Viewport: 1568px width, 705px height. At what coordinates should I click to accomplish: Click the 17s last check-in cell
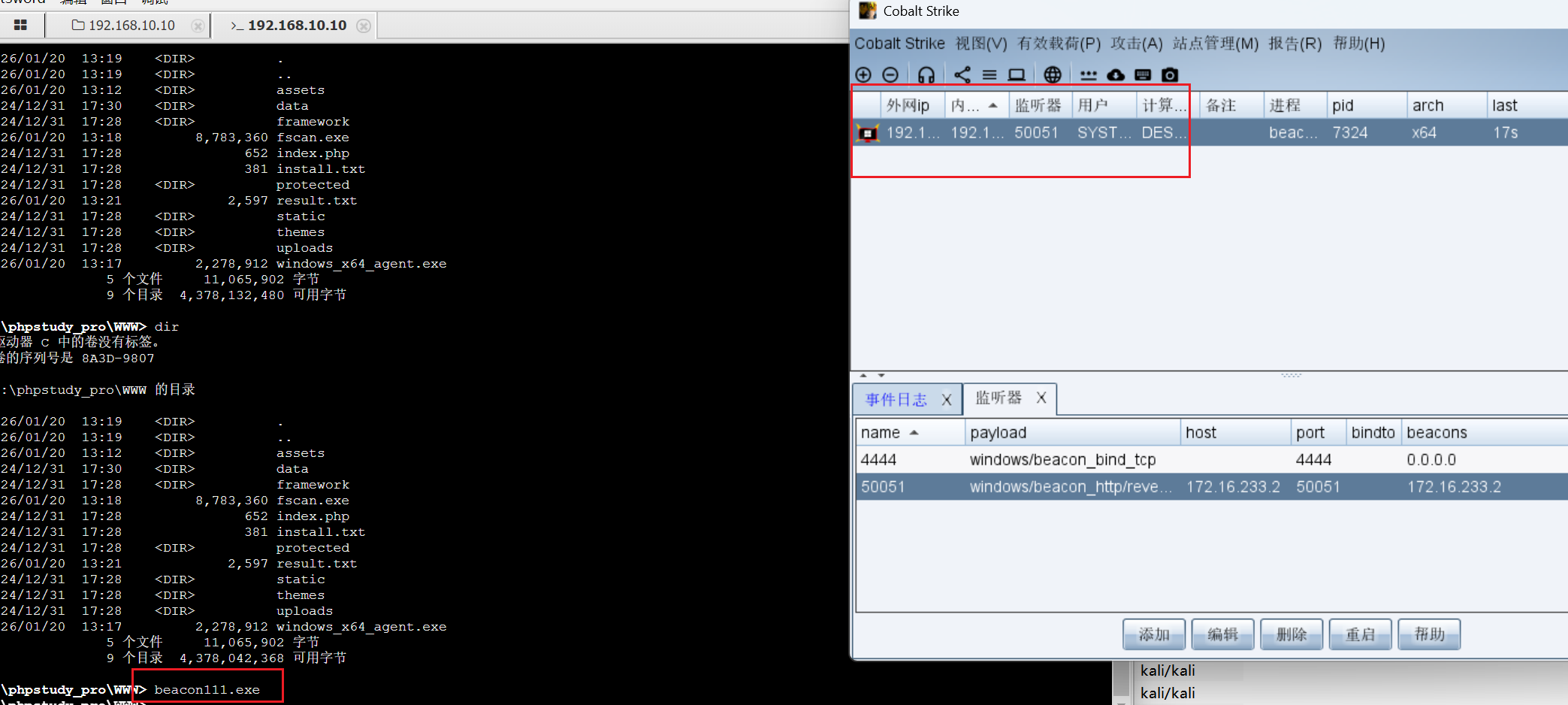click(x=1527, y=133)
